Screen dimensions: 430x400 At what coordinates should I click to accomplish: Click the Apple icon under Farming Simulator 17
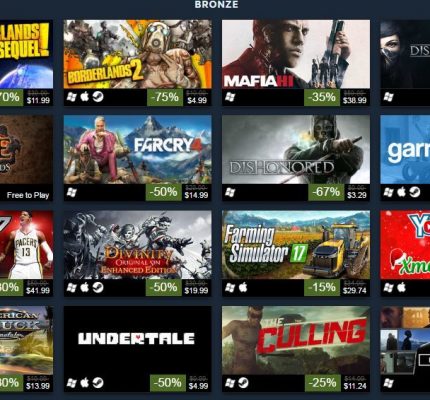[x=243, y=287]
